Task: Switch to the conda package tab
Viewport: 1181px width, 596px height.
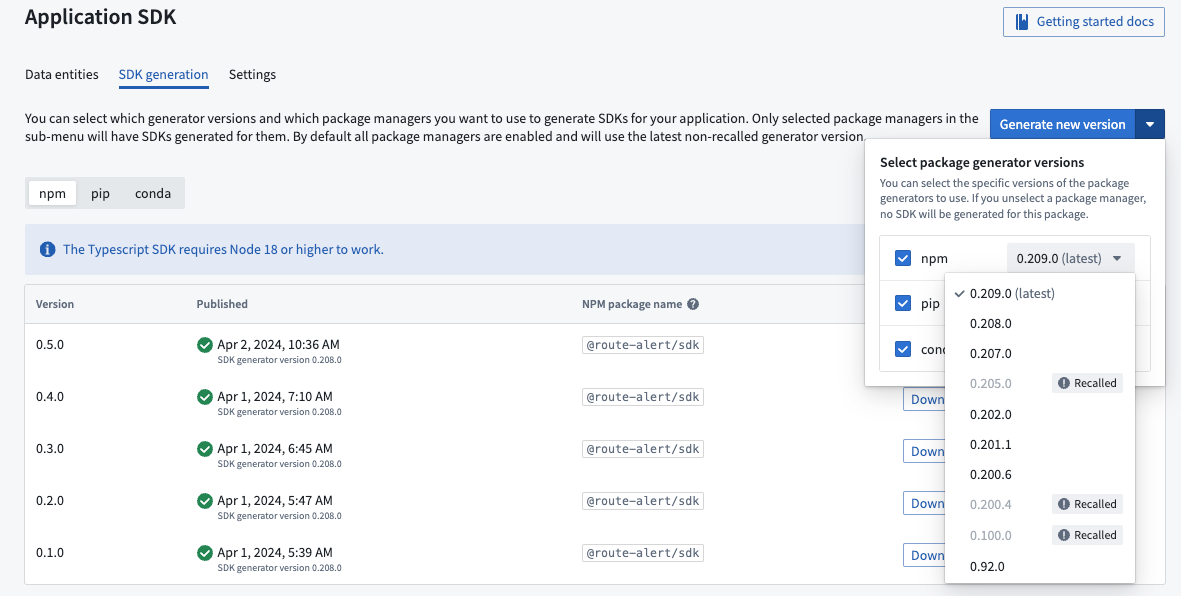Action: (153, 194)
